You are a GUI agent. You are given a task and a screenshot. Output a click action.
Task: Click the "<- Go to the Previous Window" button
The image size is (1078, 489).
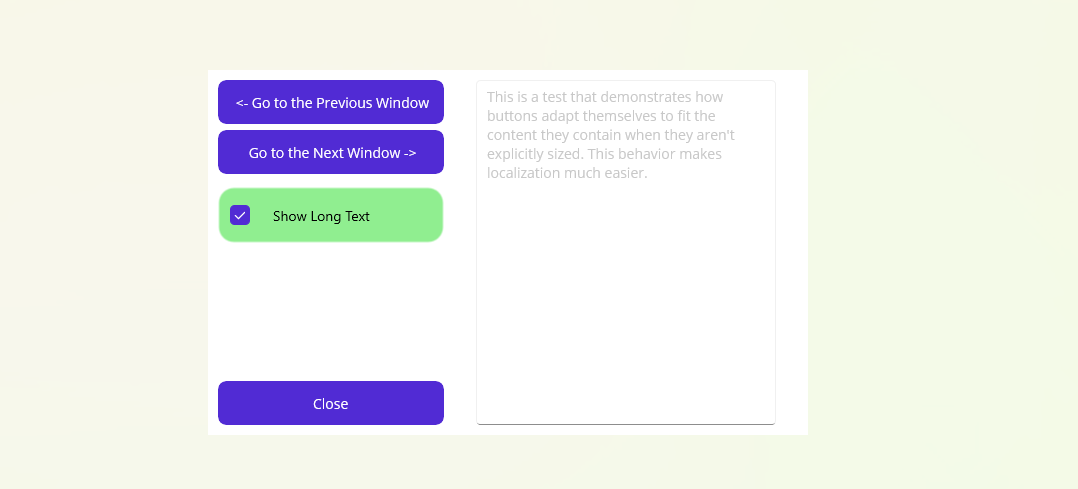[x=331, y=102]
